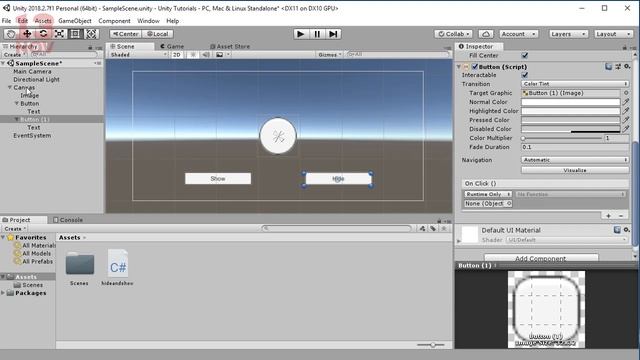Collapse the Canvas hierarchy item
This screenshot has width=640, height=360.
click(x=10, y=87)
